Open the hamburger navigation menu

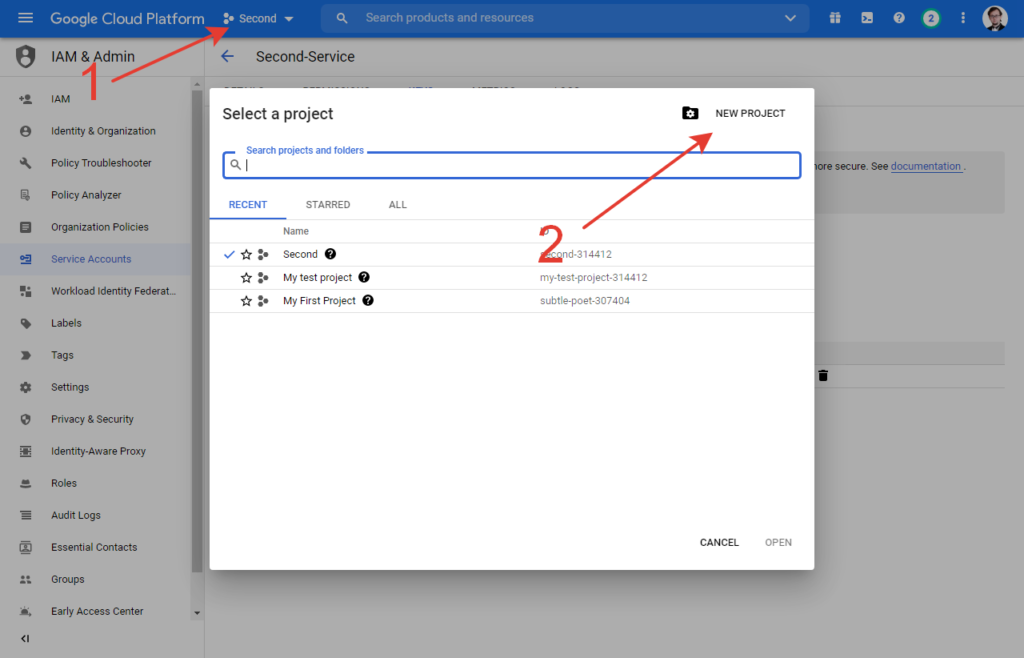click(x=26, y=18)
